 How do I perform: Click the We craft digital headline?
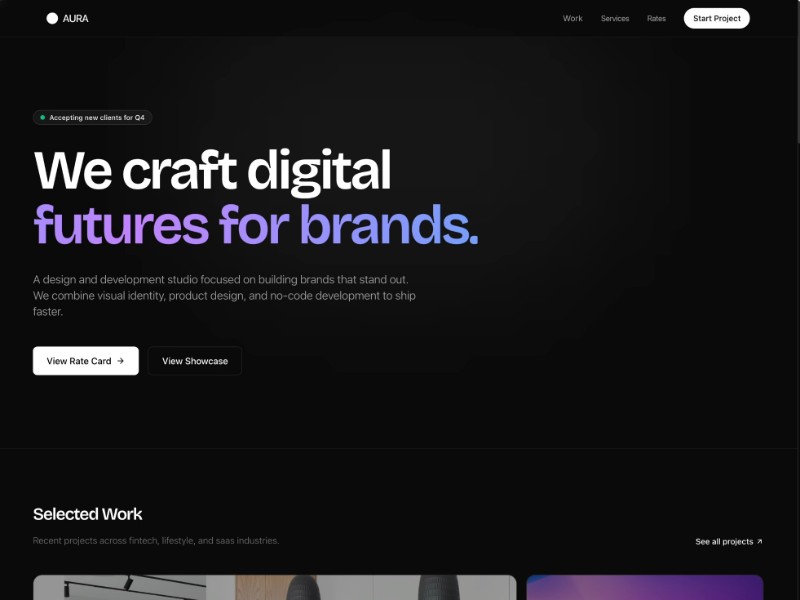pyautogui.click(x=212, y=170)
